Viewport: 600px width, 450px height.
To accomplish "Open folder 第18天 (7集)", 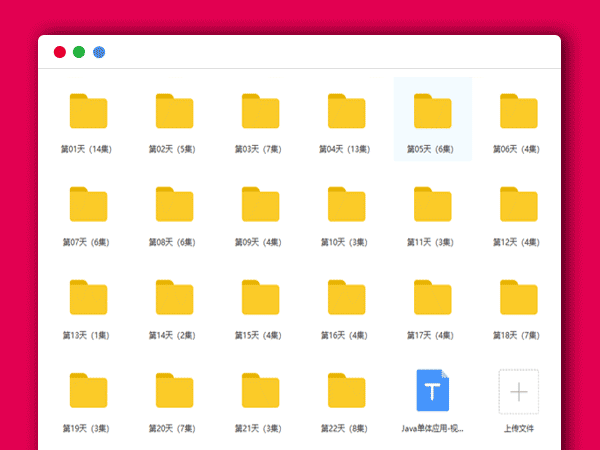I will tap(518, 297).
